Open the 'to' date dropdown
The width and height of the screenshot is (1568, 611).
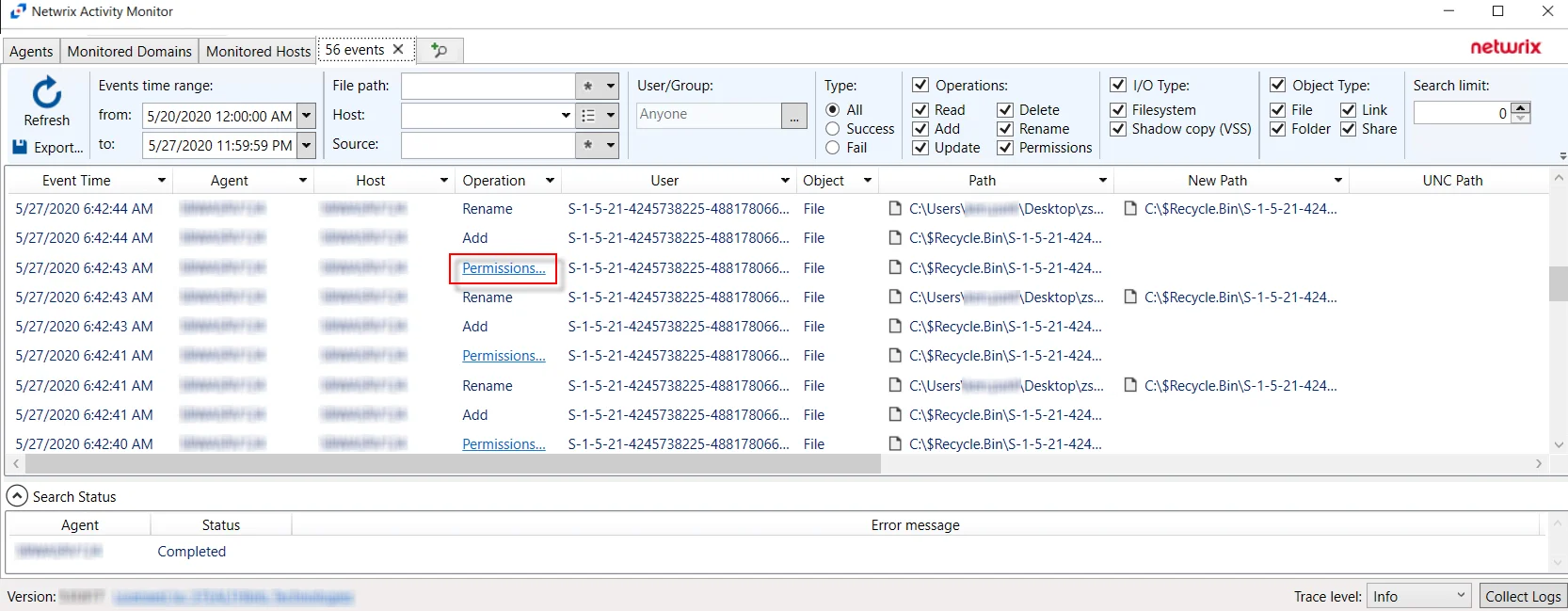307,145
